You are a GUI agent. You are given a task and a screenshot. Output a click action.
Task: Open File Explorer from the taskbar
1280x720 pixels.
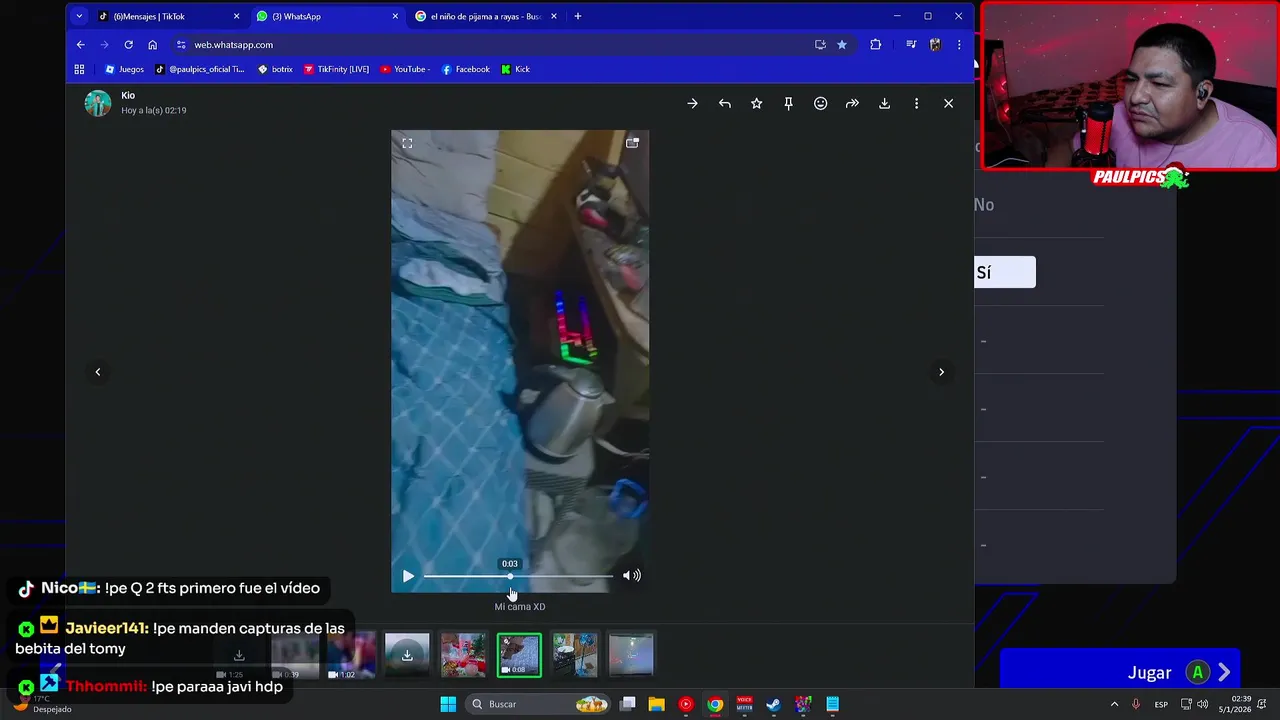click(656, 704)
